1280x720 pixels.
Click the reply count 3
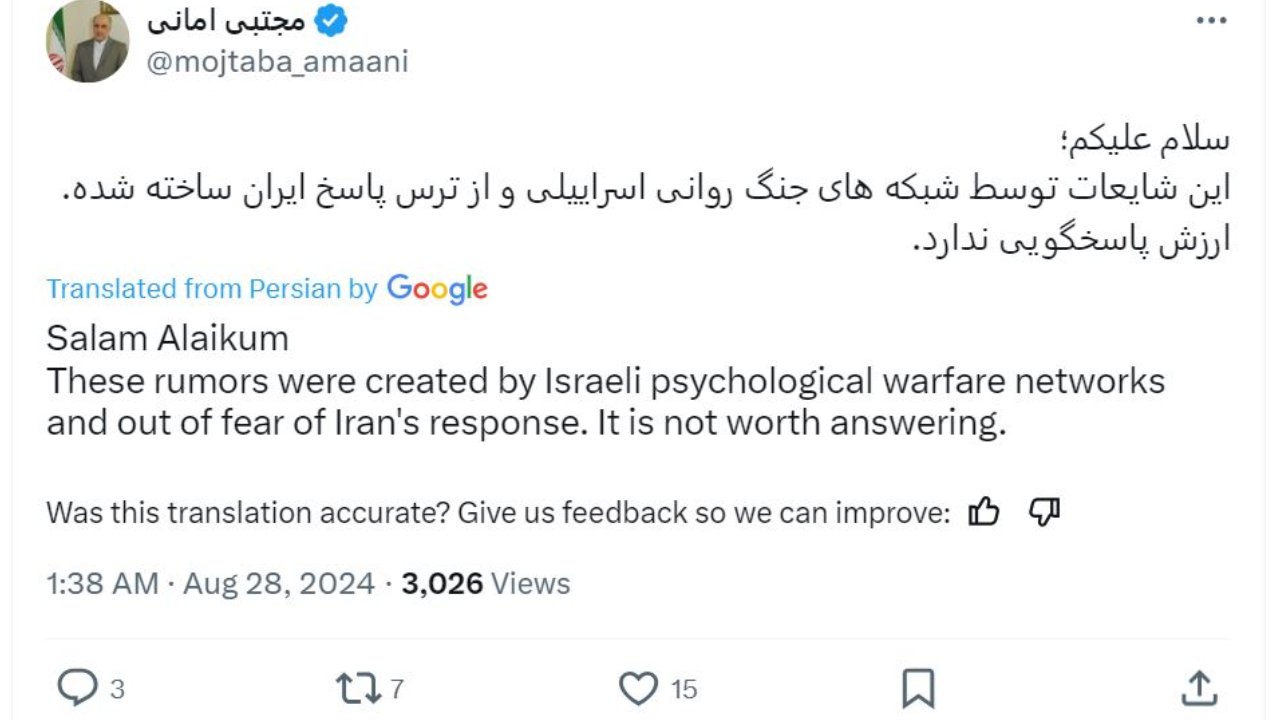117,689
